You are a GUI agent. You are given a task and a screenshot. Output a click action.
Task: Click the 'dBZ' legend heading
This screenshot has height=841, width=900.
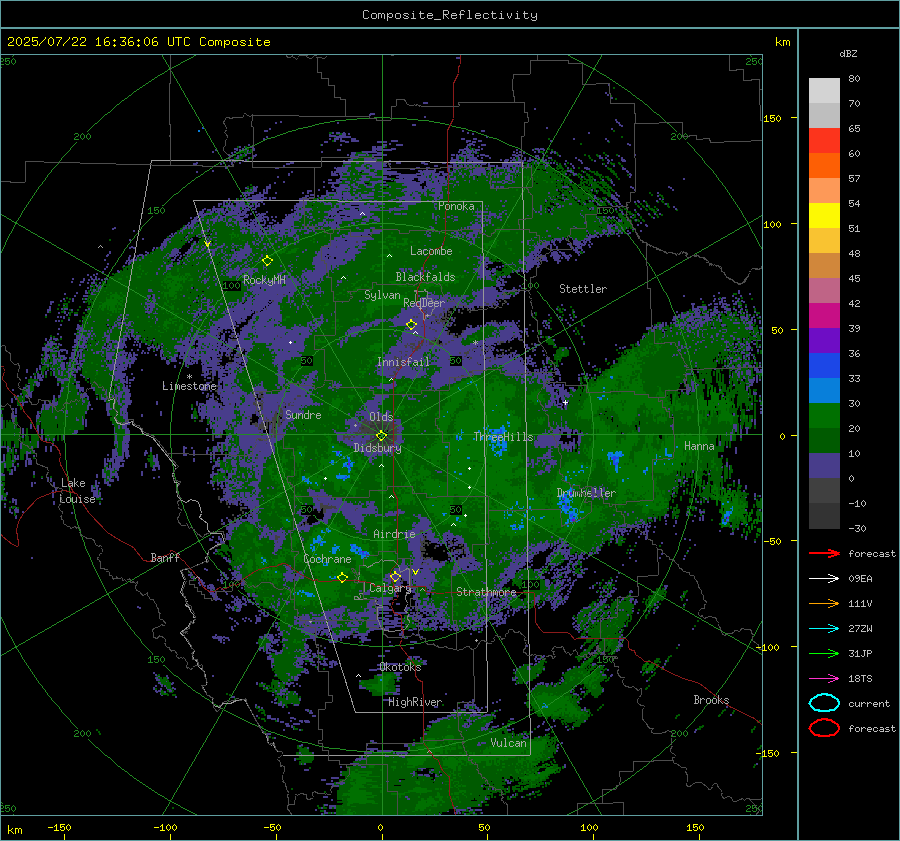click(x=848, y=53)
